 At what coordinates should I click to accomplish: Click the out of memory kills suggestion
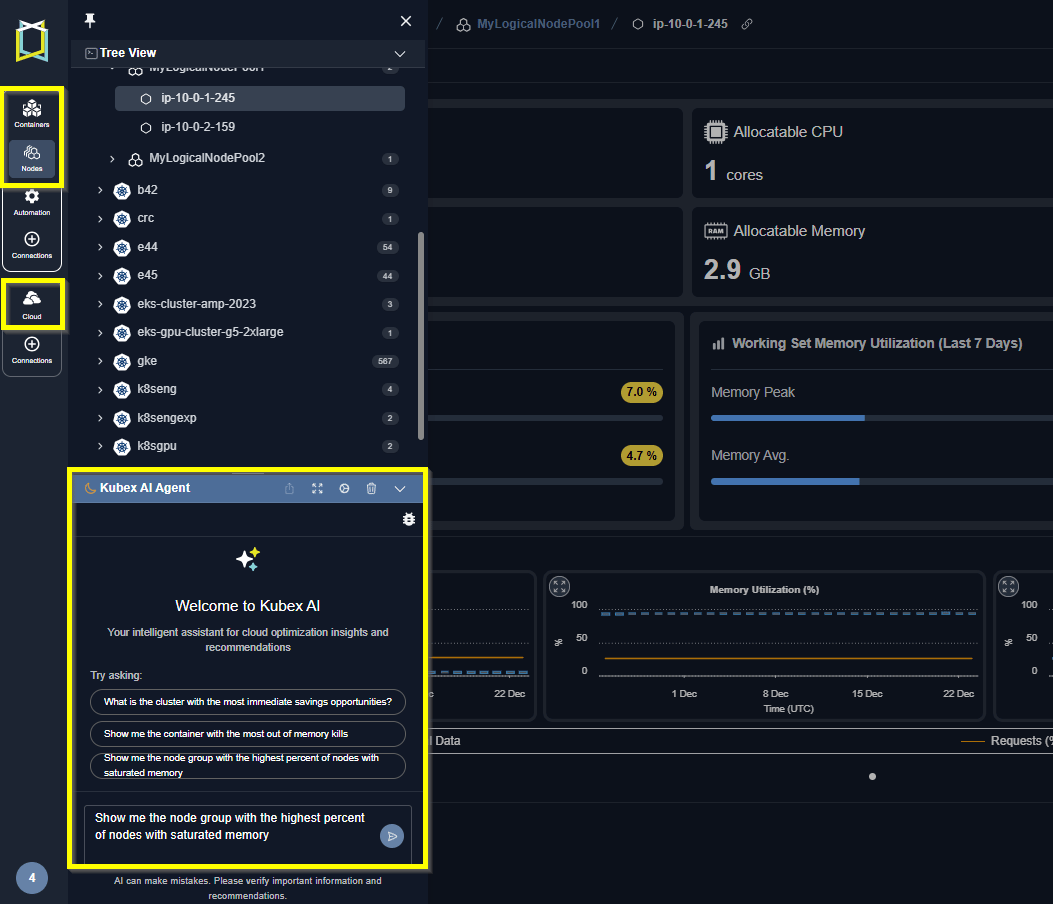(248, 734)
